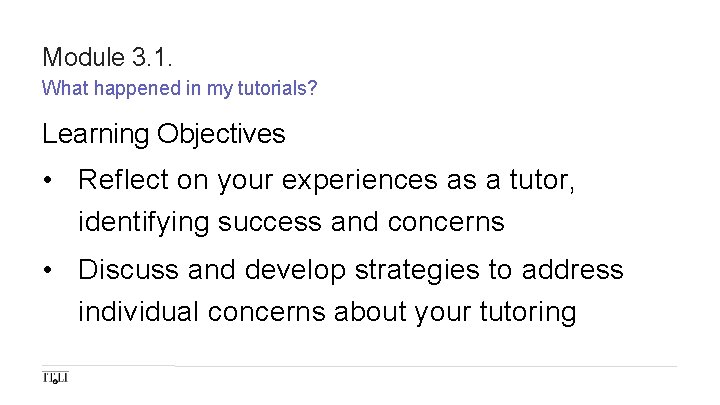This screenshot has height=405, width=720.
Task: Click the word "identifying" in the first bullet
Action: click(143, 222)
